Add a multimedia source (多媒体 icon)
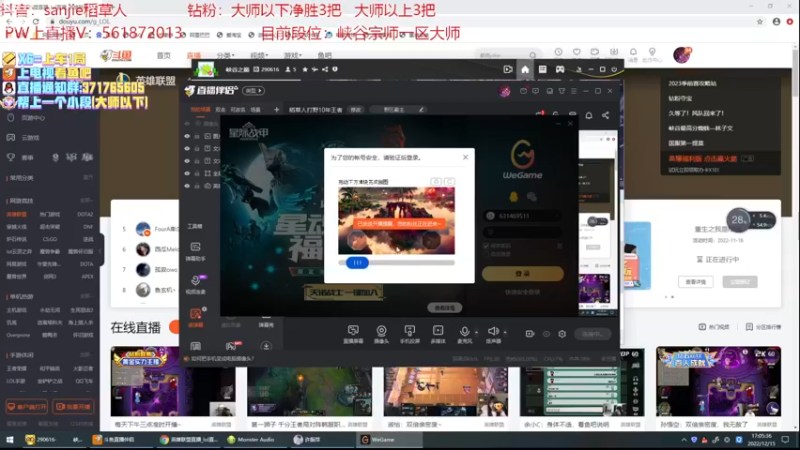The image size is (800, 450). coord(438,331)
